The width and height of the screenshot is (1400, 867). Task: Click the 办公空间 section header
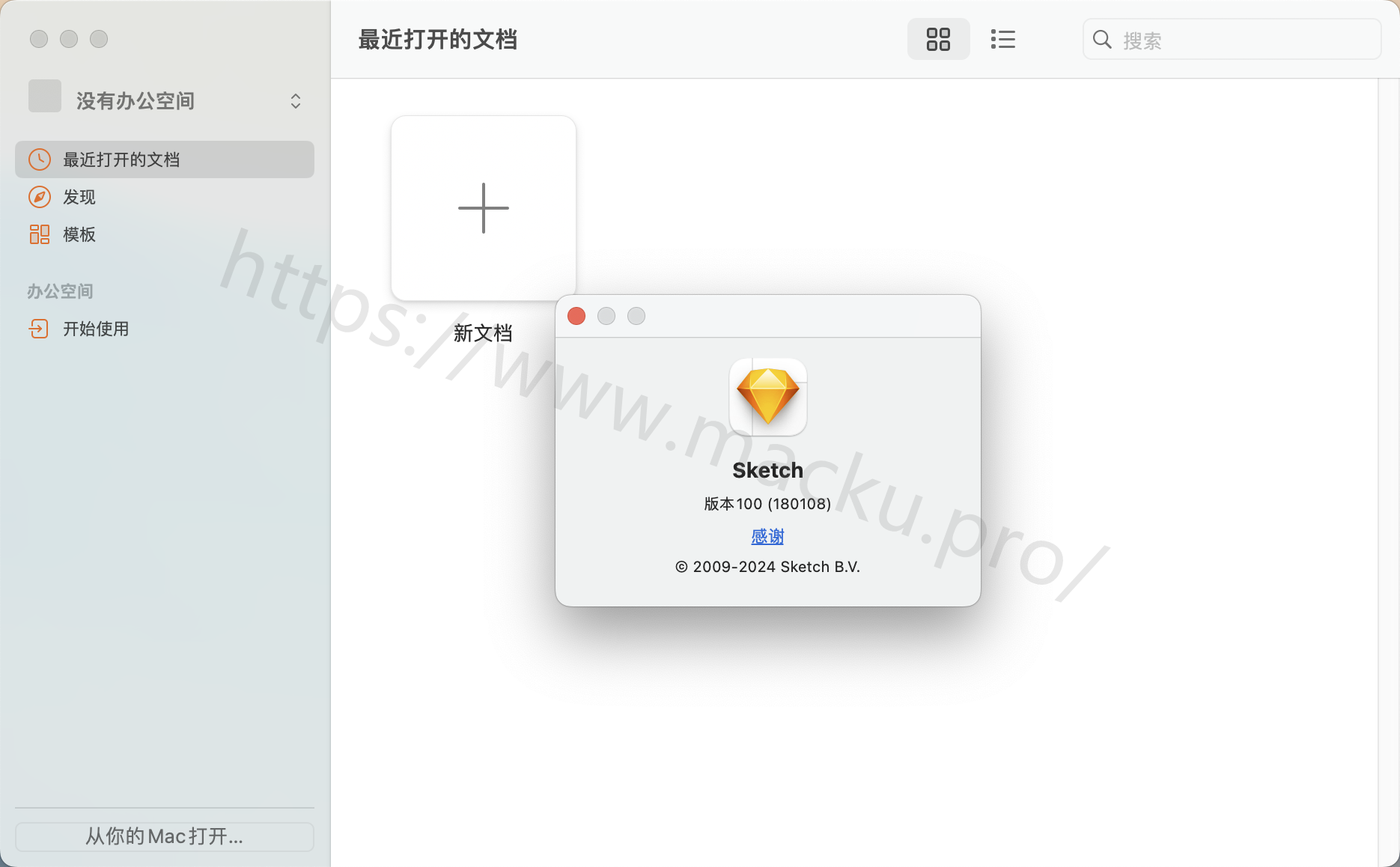pyautogui.click(x=60, y=291)
